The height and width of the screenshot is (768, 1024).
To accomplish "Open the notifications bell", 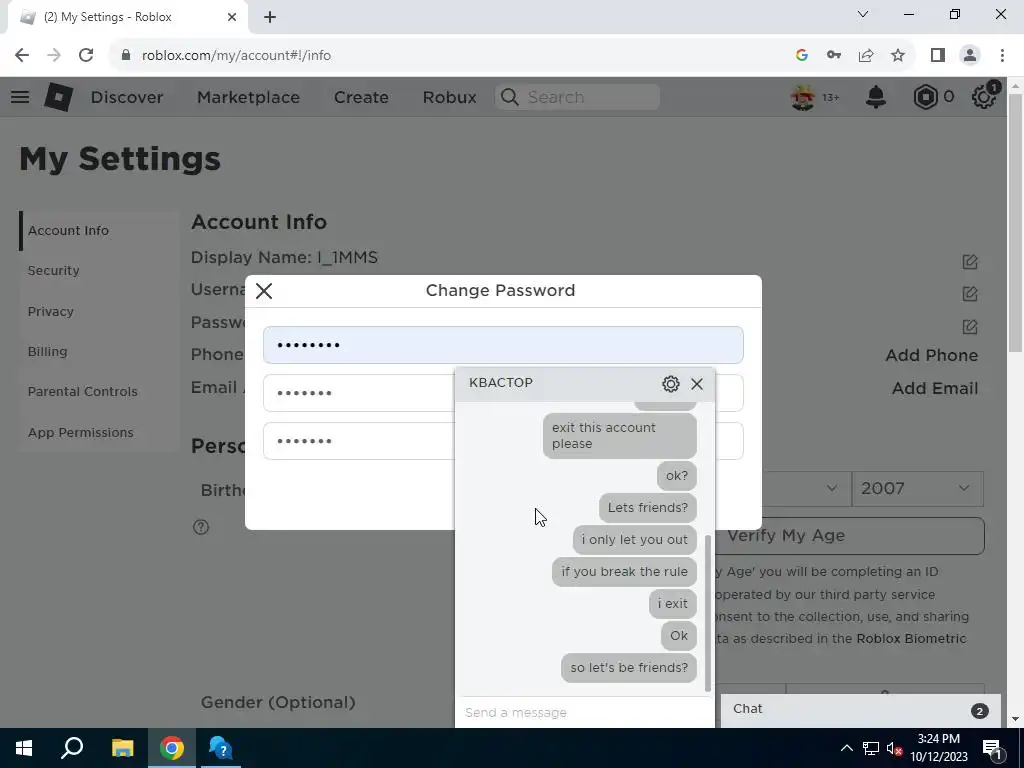I will 876,97.
